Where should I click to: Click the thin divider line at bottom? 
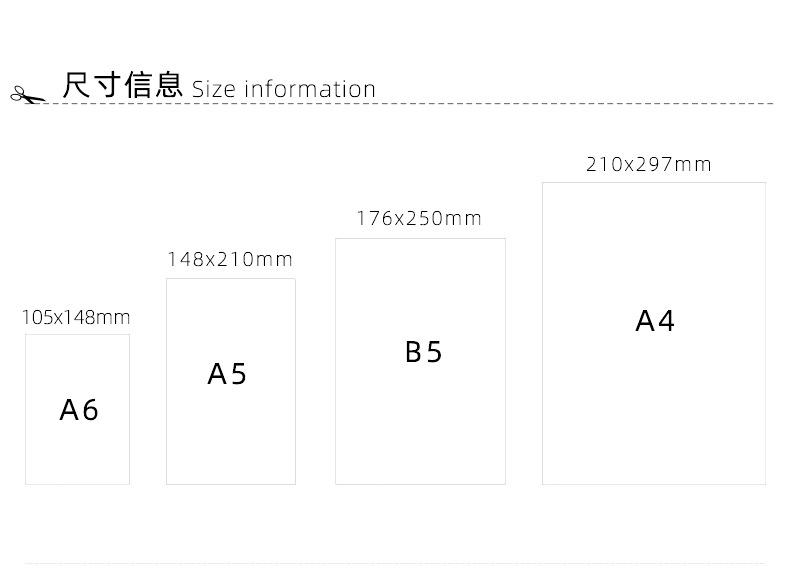pos(396,563)
